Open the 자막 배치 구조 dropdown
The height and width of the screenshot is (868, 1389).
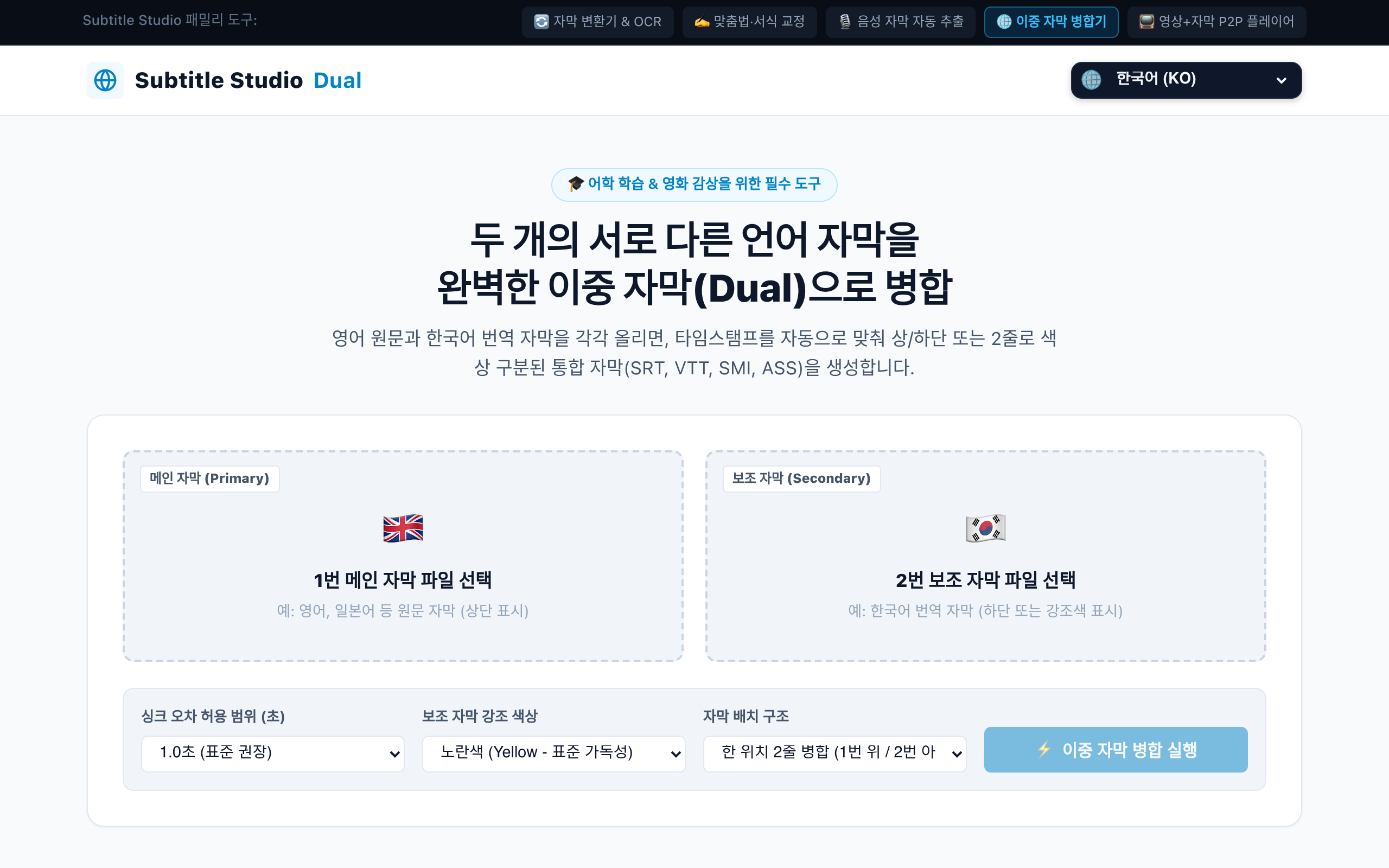834,753
